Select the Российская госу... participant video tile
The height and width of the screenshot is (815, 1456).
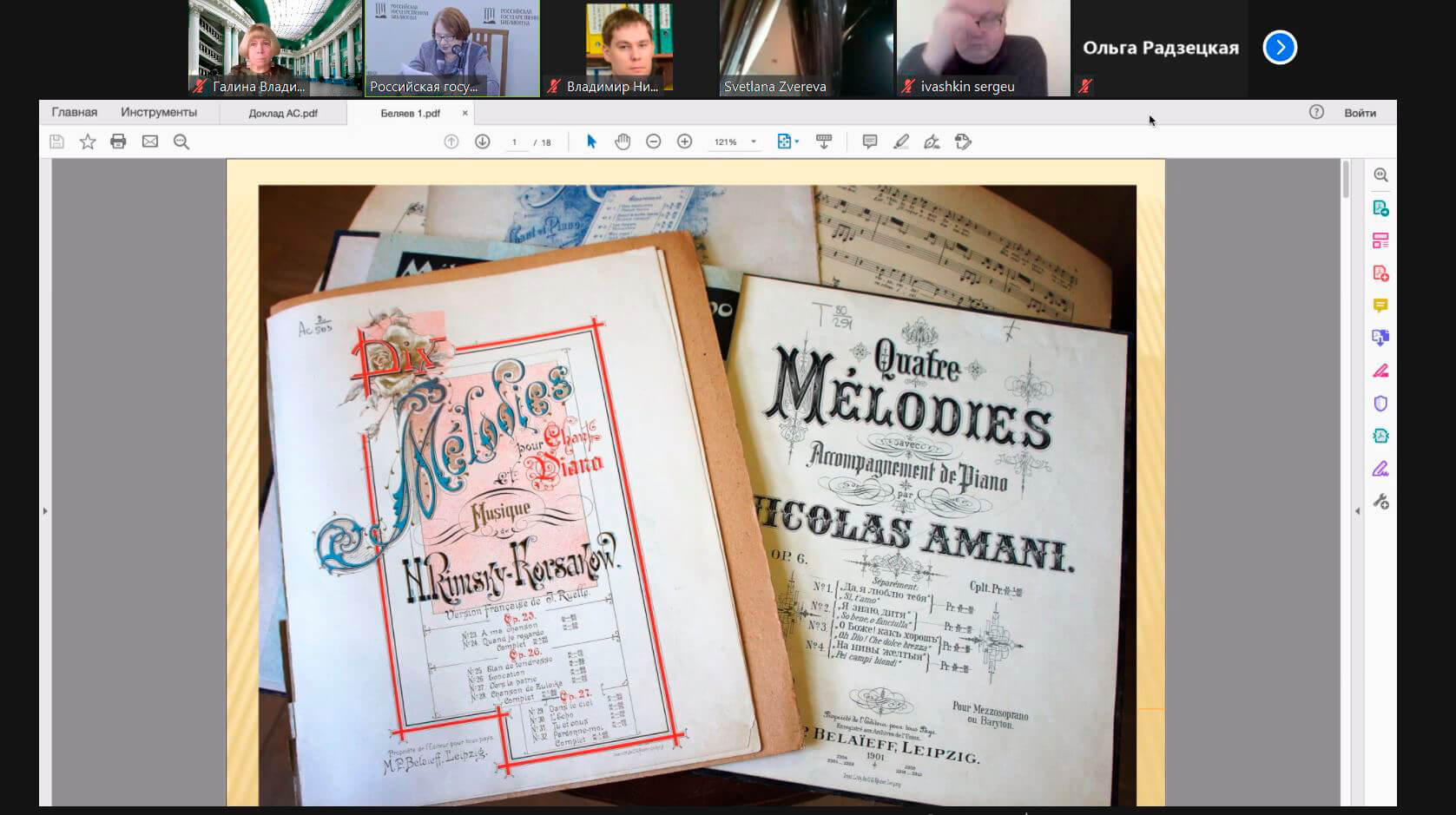451,48
